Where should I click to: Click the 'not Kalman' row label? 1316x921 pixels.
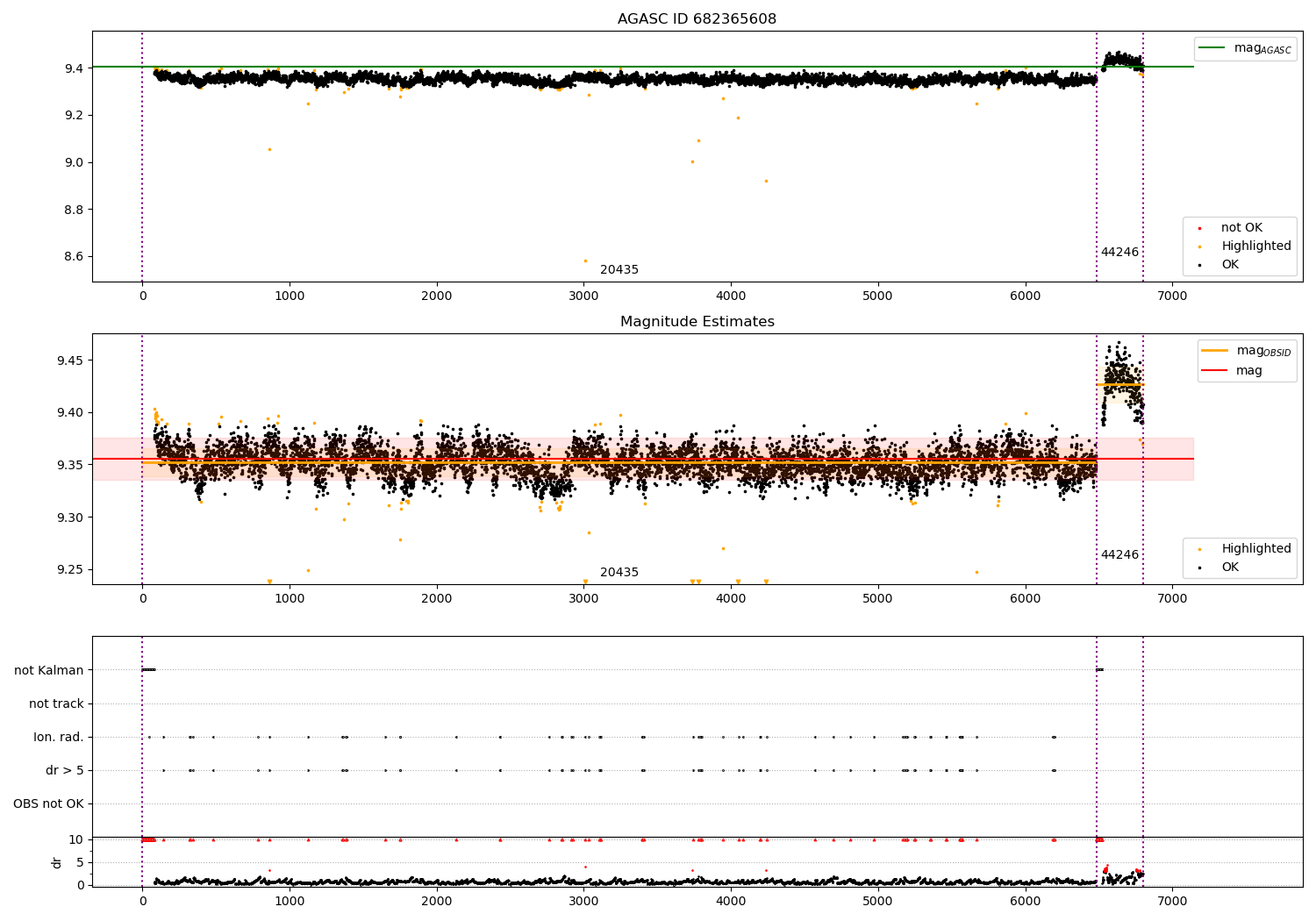tap(49, 670)
